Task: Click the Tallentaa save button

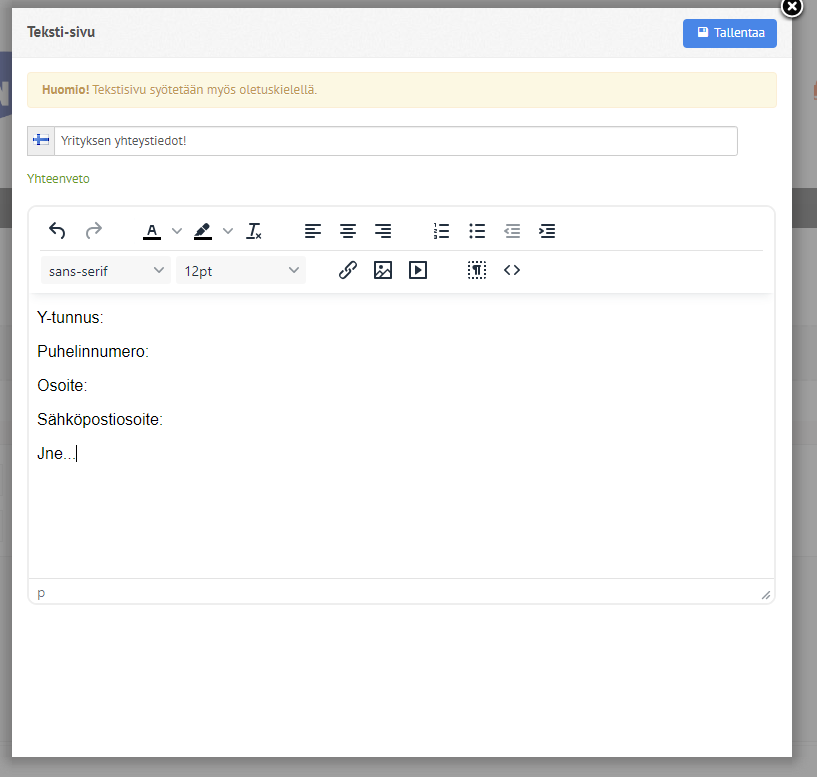Action: click(729, 33)
